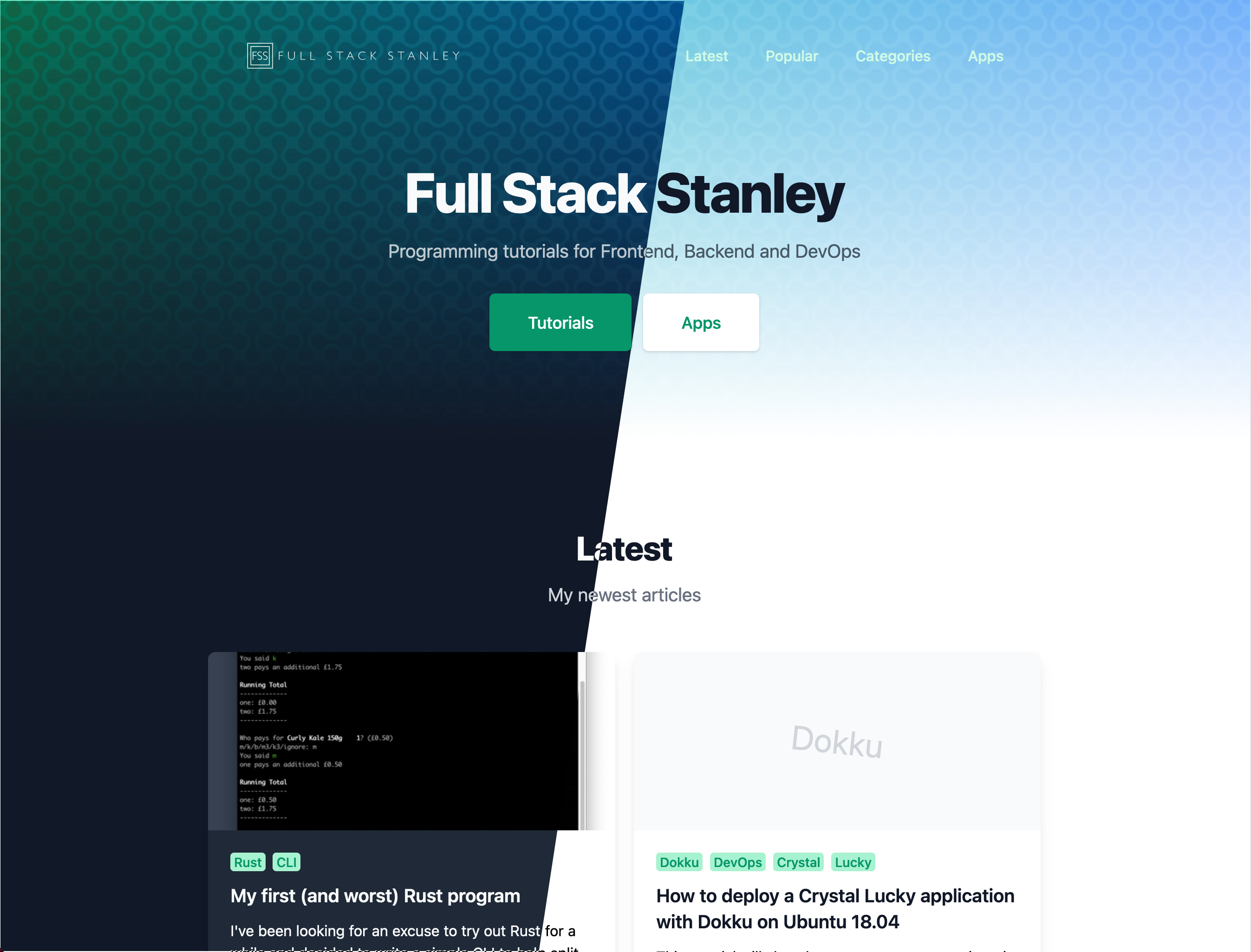This screenshot has width=1251, height=952.
Task: Click the Tutorials button
Action: (x=561, y=321)
